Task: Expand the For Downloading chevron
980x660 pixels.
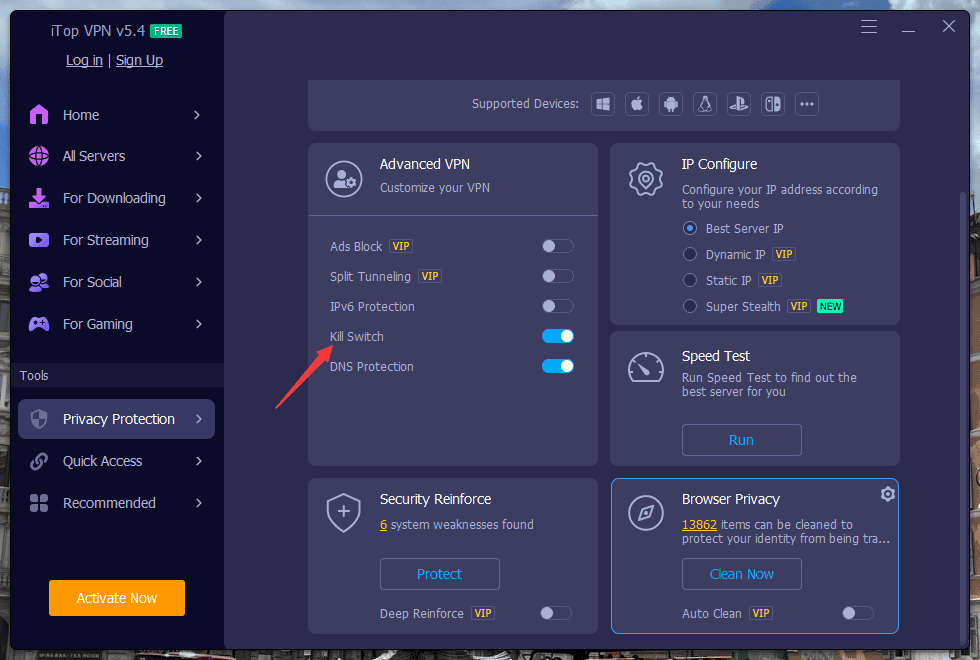Action: 199,198
